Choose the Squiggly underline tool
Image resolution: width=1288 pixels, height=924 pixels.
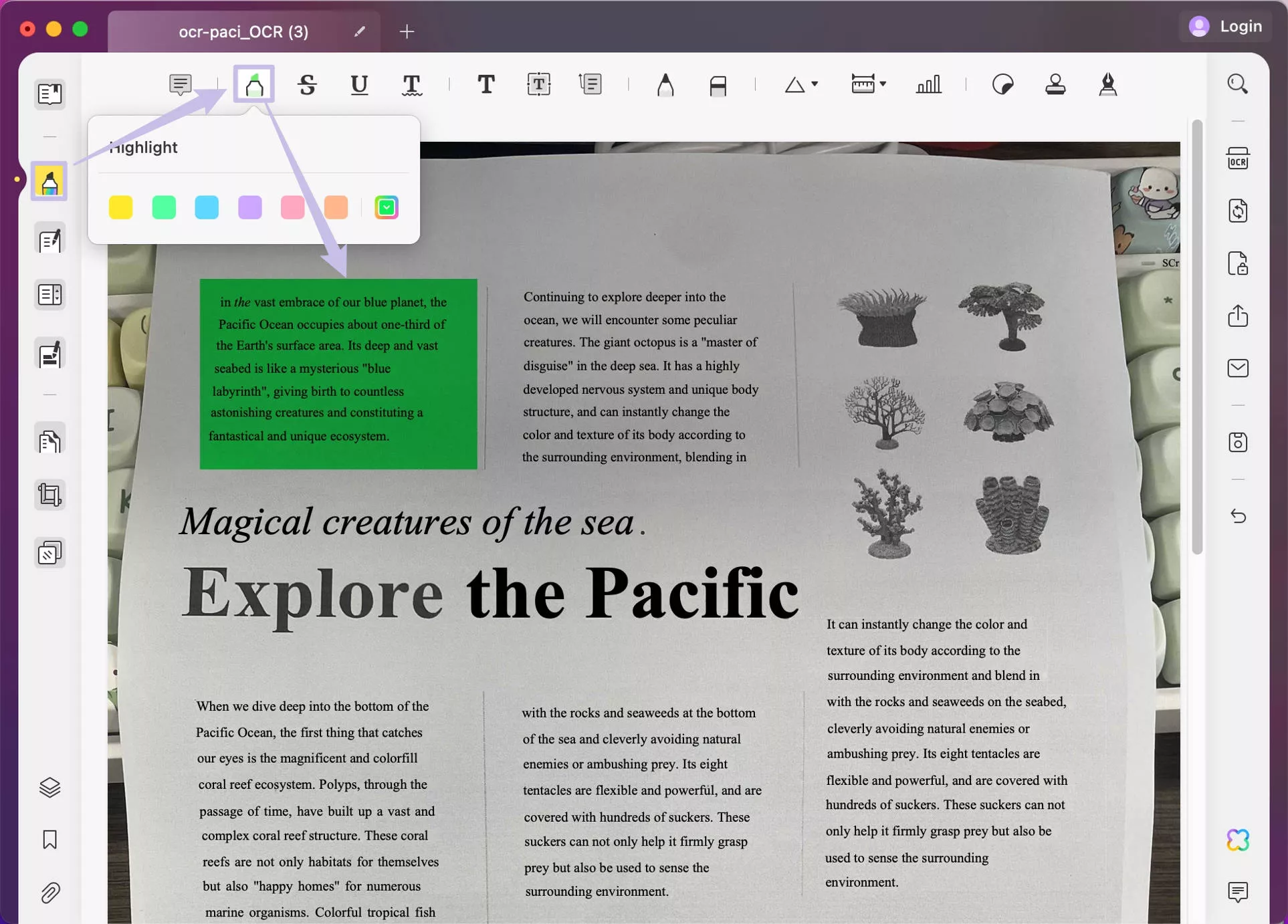[411, 84]
